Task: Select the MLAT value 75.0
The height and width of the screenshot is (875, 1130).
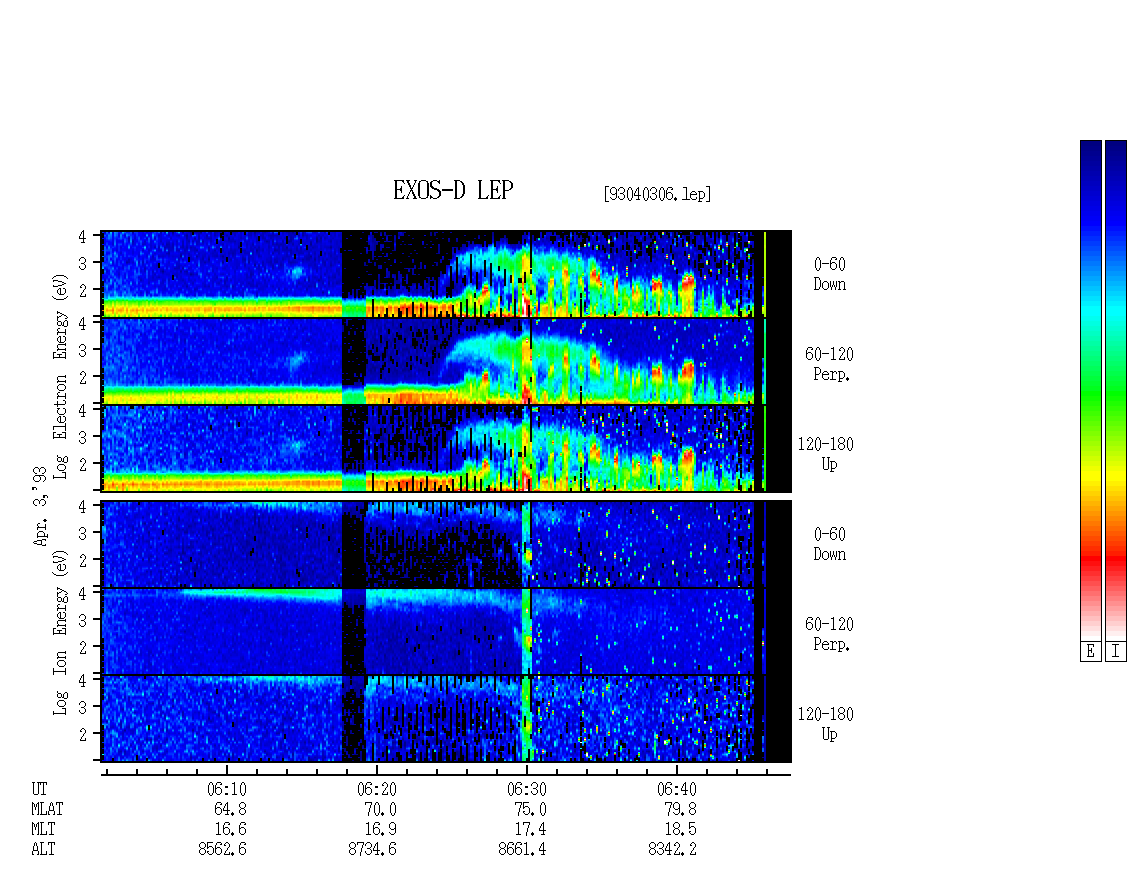Action: coord(530,809)
